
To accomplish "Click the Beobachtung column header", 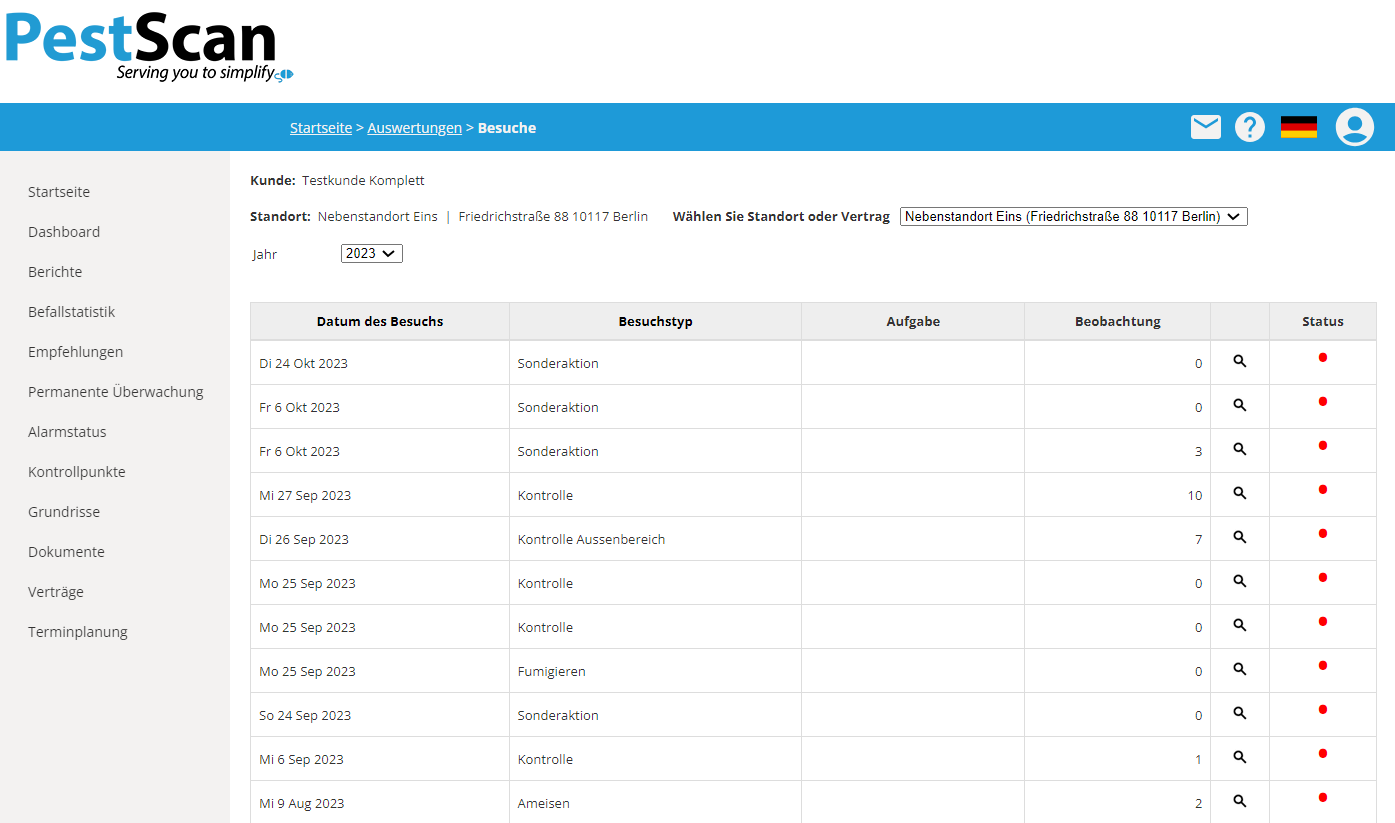I will (x=1118, y=322).
